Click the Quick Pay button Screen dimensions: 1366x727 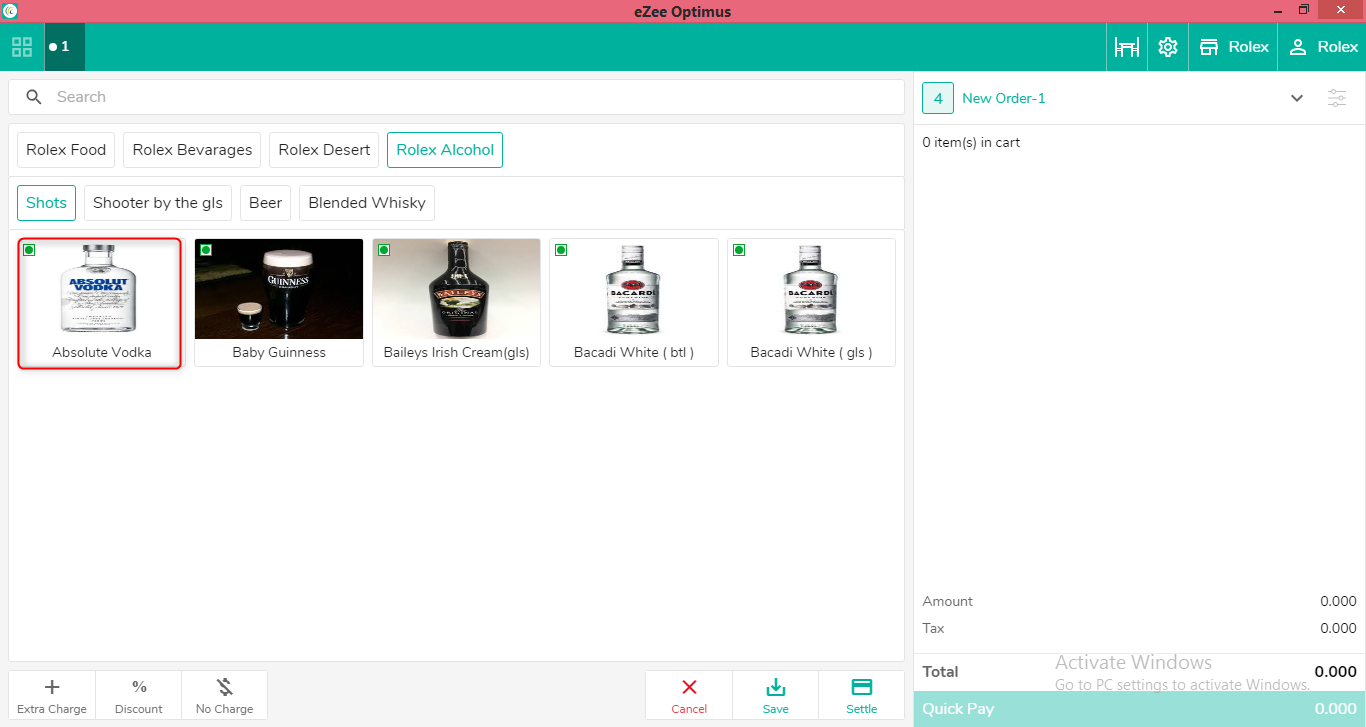(1140, 709)
